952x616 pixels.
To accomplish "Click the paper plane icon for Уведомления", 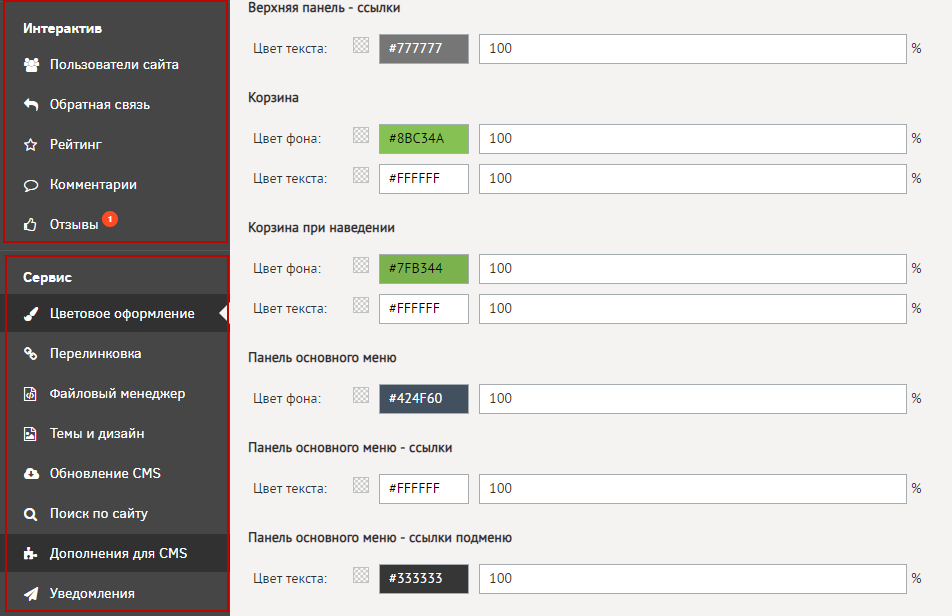I will point(31,594).
